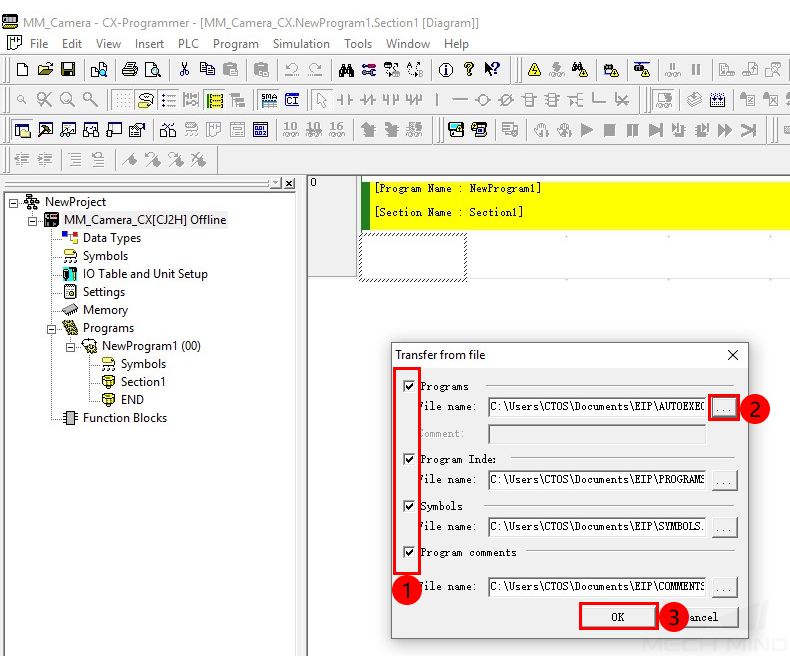Close the Transfer from file dialog
Viewport: 790px width, 656px height.
pos(733,355)
